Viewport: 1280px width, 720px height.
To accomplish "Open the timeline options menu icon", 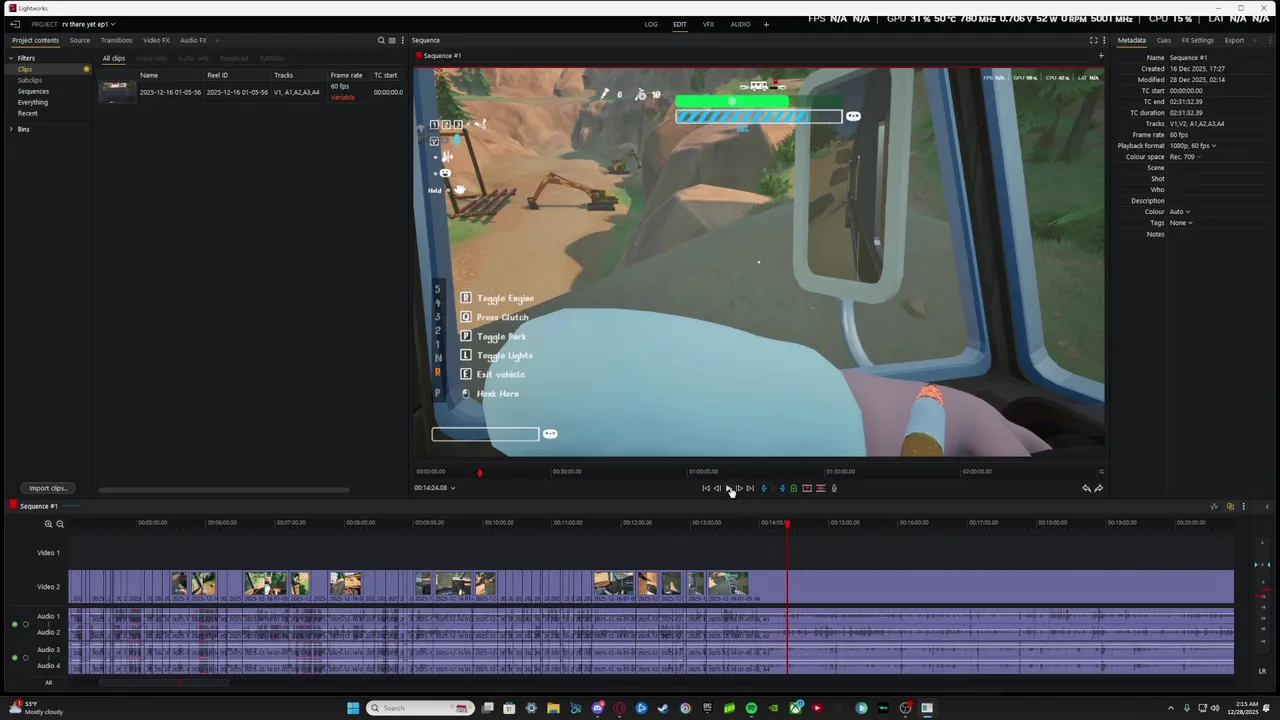I will point(1243,506).
